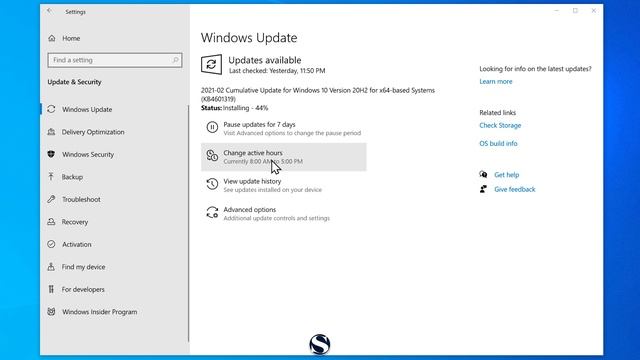
Task: Click the sidebar vertical scrollbar
Action: coord(188,223)
